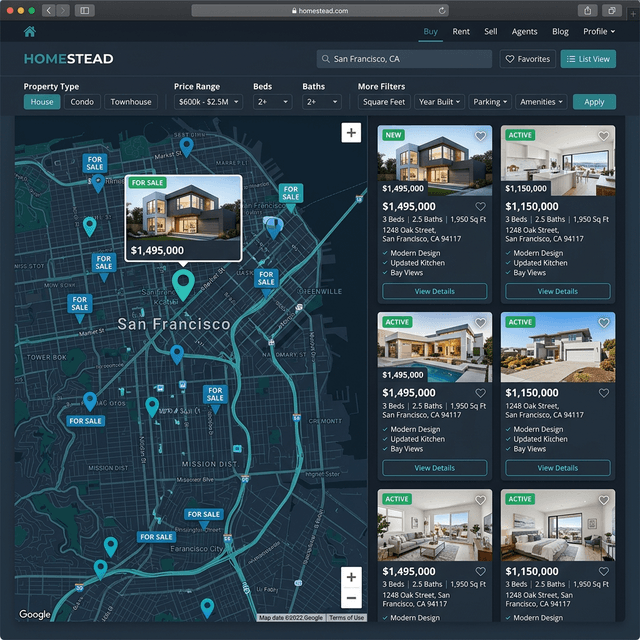The width and height of the screenshot is (640, 640).
Task: Go to the Rent tab
Action: [461, 32]
